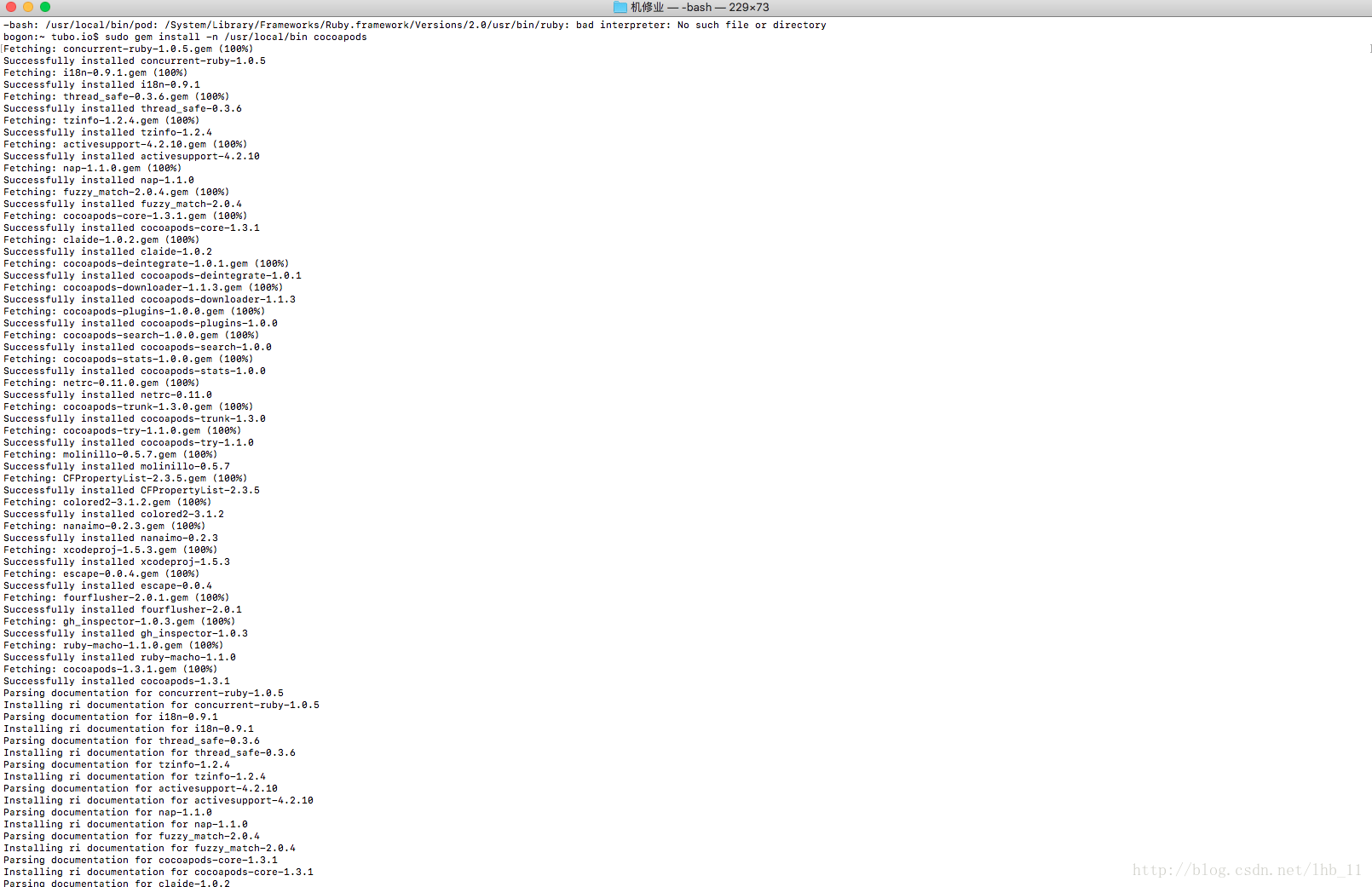Click 'Fetching: colored2-3.1.2.gem' line
The height and width of the screenshot is (887, 1372).
pyautogui.click(x=107, y=502)
